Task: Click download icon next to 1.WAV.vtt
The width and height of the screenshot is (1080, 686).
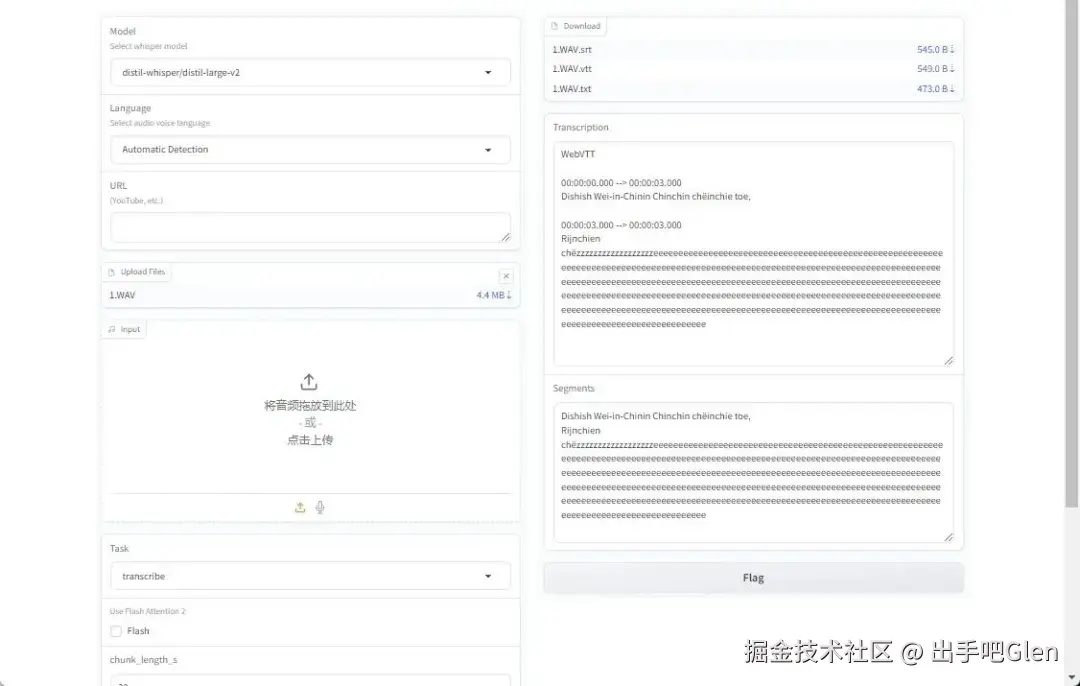Action: [x=950, y=68]
